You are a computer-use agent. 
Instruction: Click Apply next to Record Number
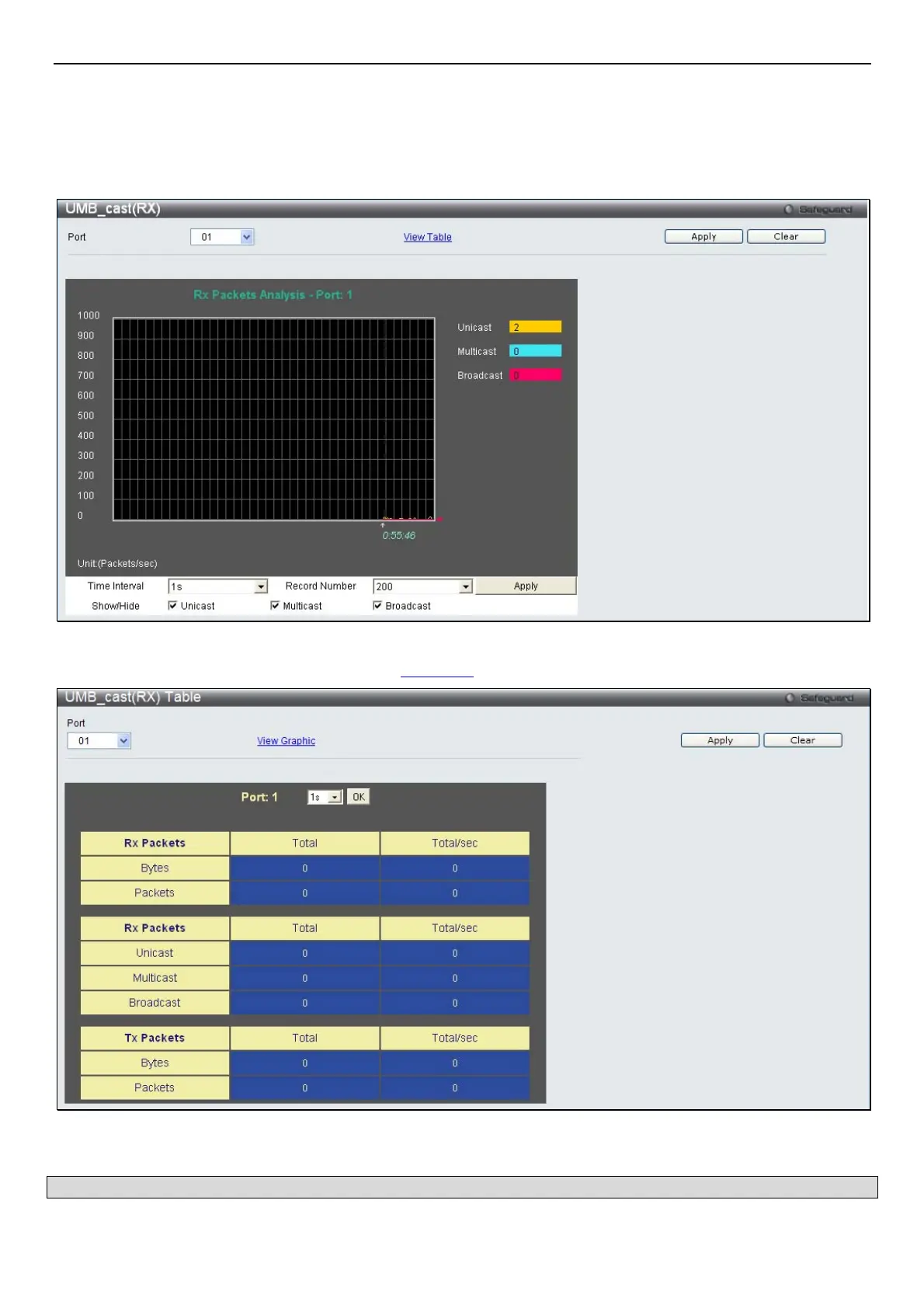[526, 586]
